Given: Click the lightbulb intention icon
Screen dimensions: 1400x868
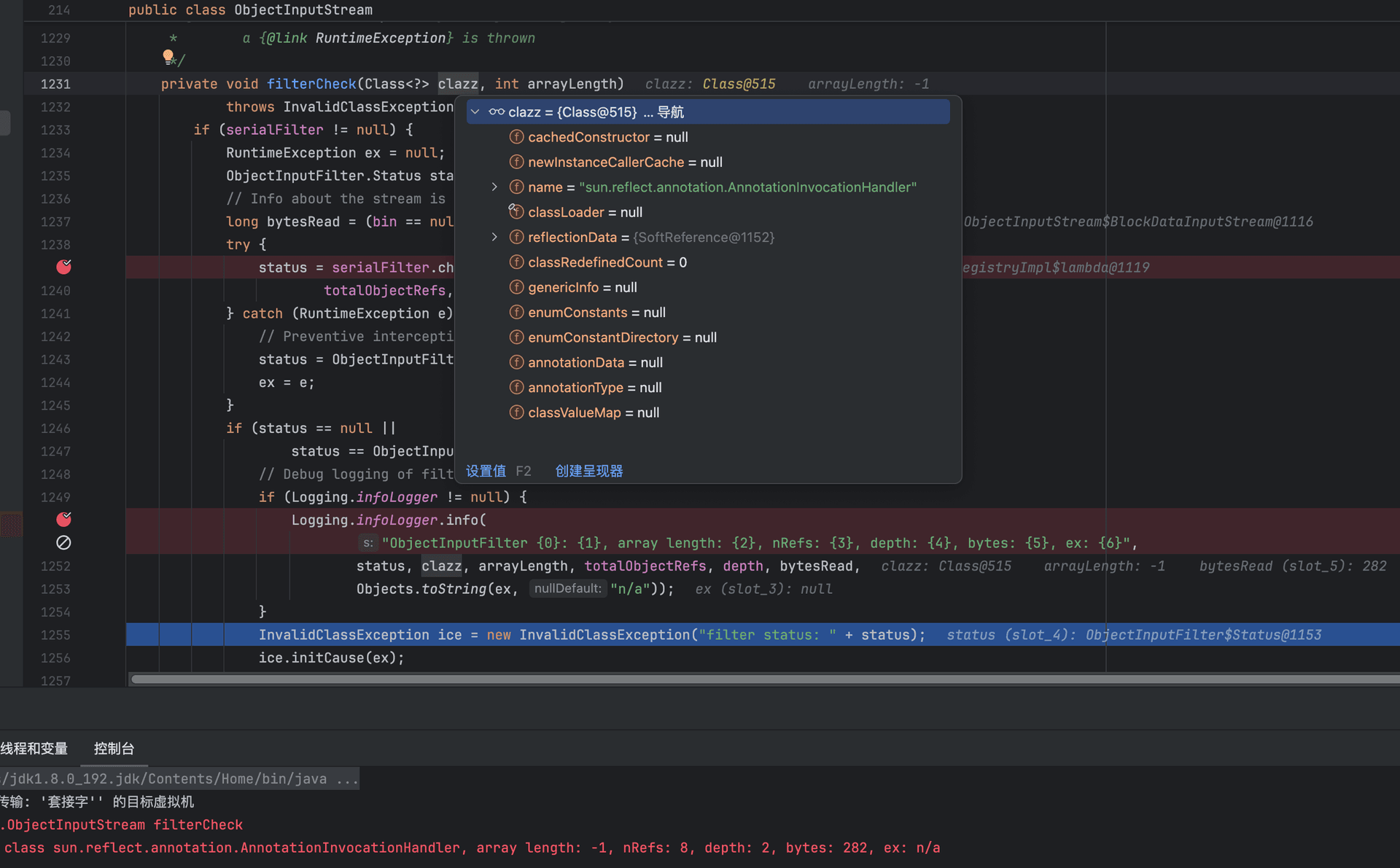Looking at the screenshot, I should (x=168, y=57).
